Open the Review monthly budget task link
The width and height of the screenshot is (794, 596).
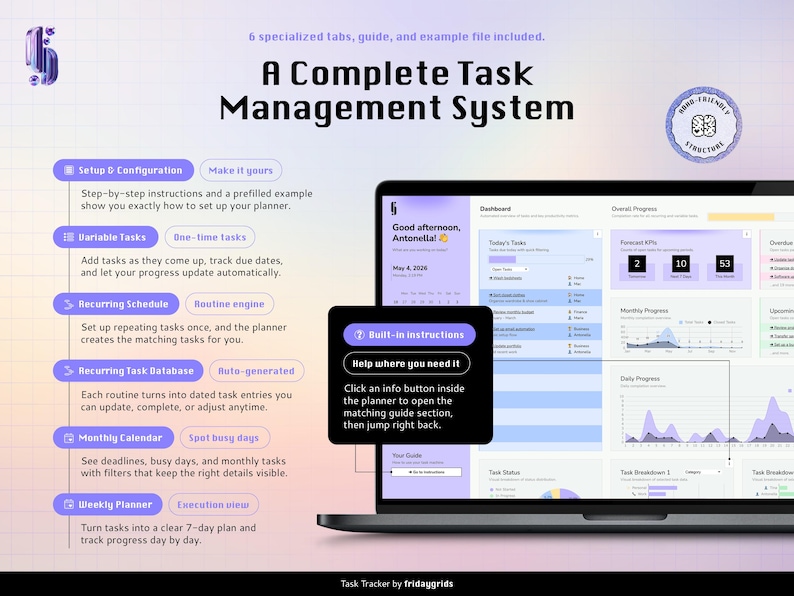[x=511, y=312]
